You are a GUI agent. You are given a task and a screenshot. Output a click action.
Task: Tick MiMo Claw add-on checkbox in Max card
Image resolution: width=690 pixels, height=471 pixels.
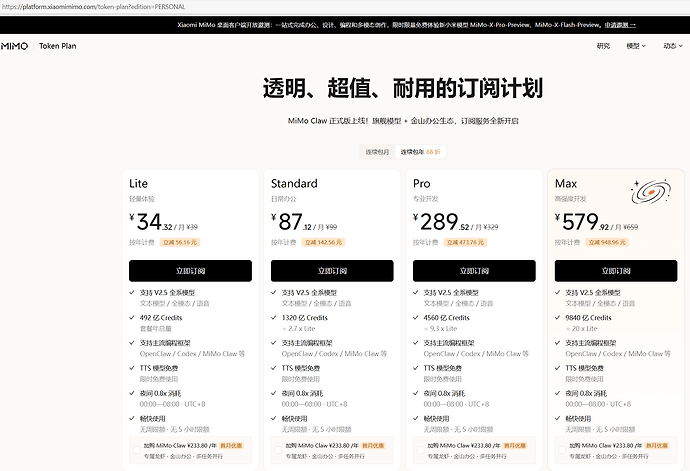(562, 450)
